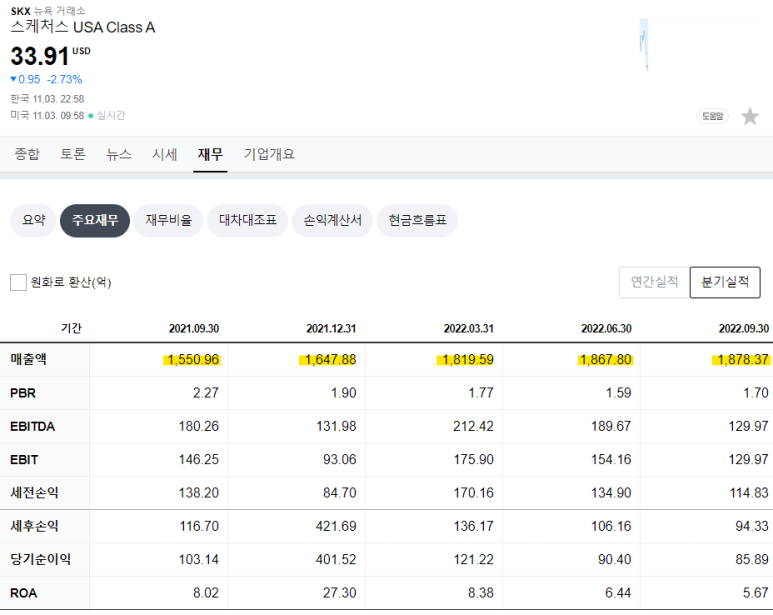Enable the 원화로 환산(억) checkbox
Viewport: 773px width, 615px height.
click(x=18, y=282)
